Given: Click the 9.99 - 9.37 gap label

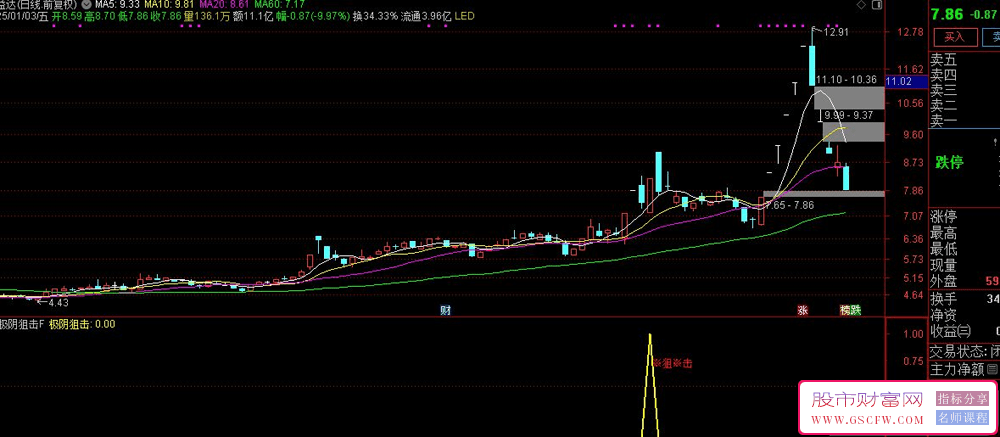Looking at the screenshot, I should [x=848, y=115].
